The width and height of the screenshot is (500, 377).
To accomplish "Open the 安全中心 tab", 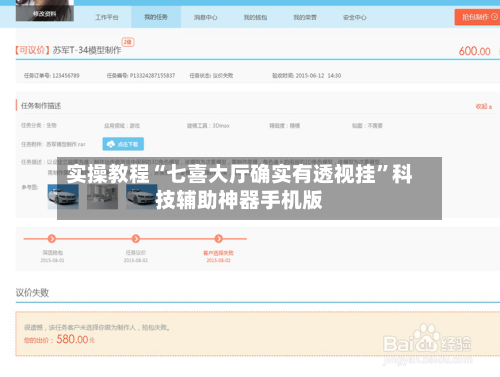I will click(355, 17).
